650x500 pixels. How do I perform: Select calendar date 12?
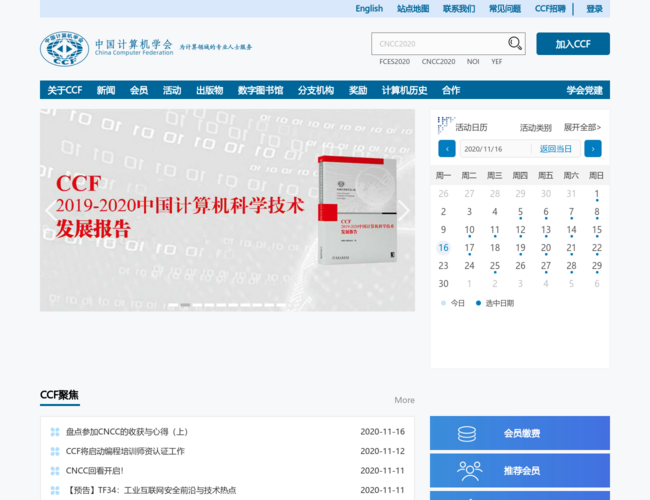pos(520,230)
